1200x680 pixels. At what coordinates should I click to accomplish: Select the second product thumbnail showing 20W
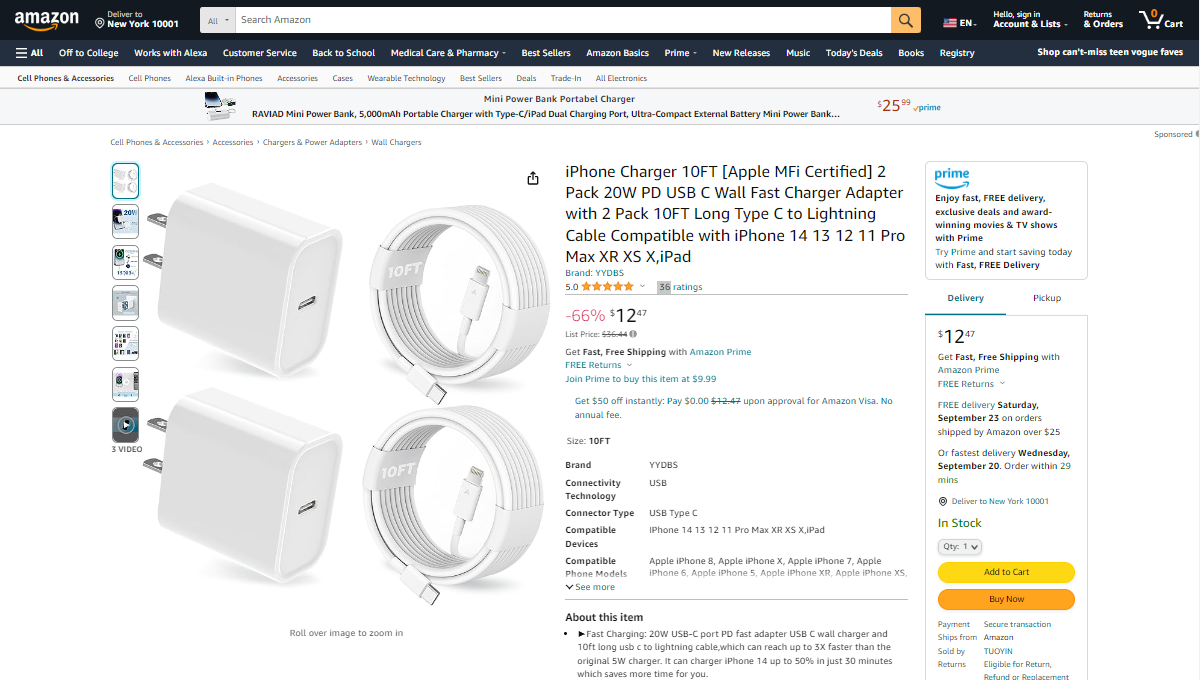[125, 221]
